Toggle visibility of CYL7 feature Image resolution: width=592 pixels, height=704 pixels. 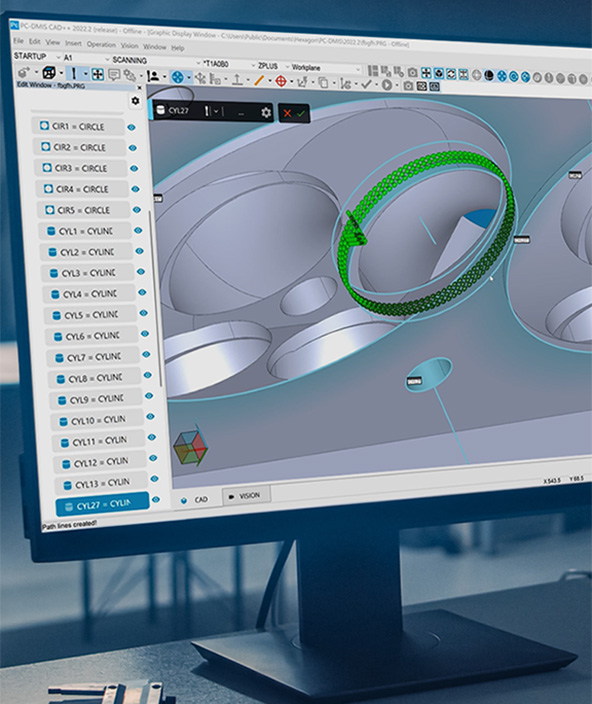(146, 354)
